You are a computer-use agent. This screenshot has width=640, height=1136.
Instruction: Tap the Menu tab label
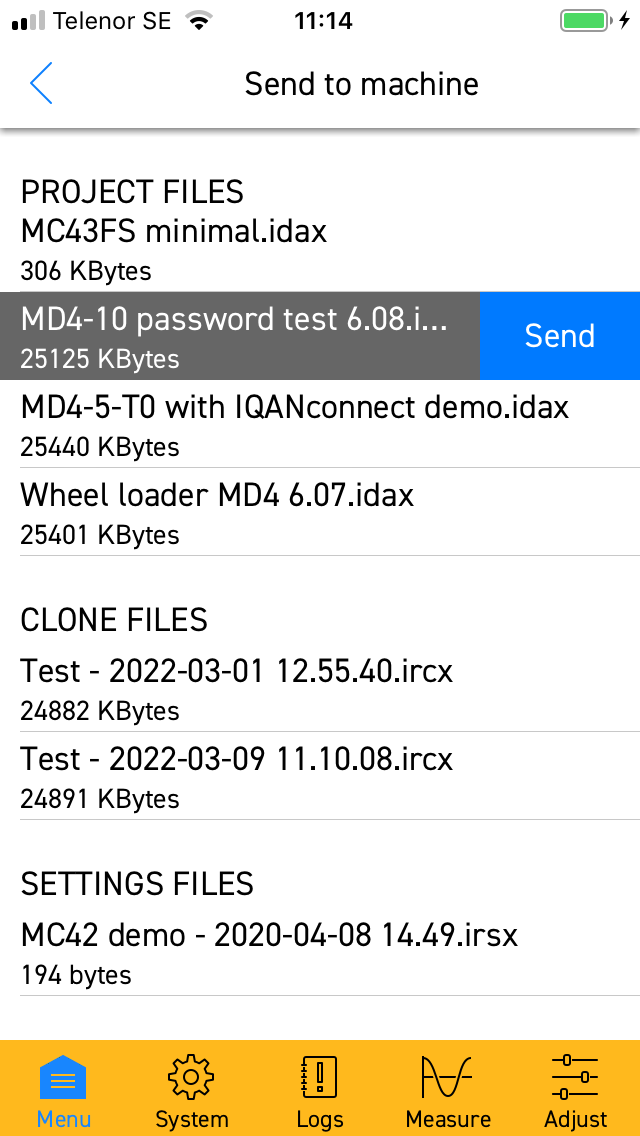[64, 1119]
